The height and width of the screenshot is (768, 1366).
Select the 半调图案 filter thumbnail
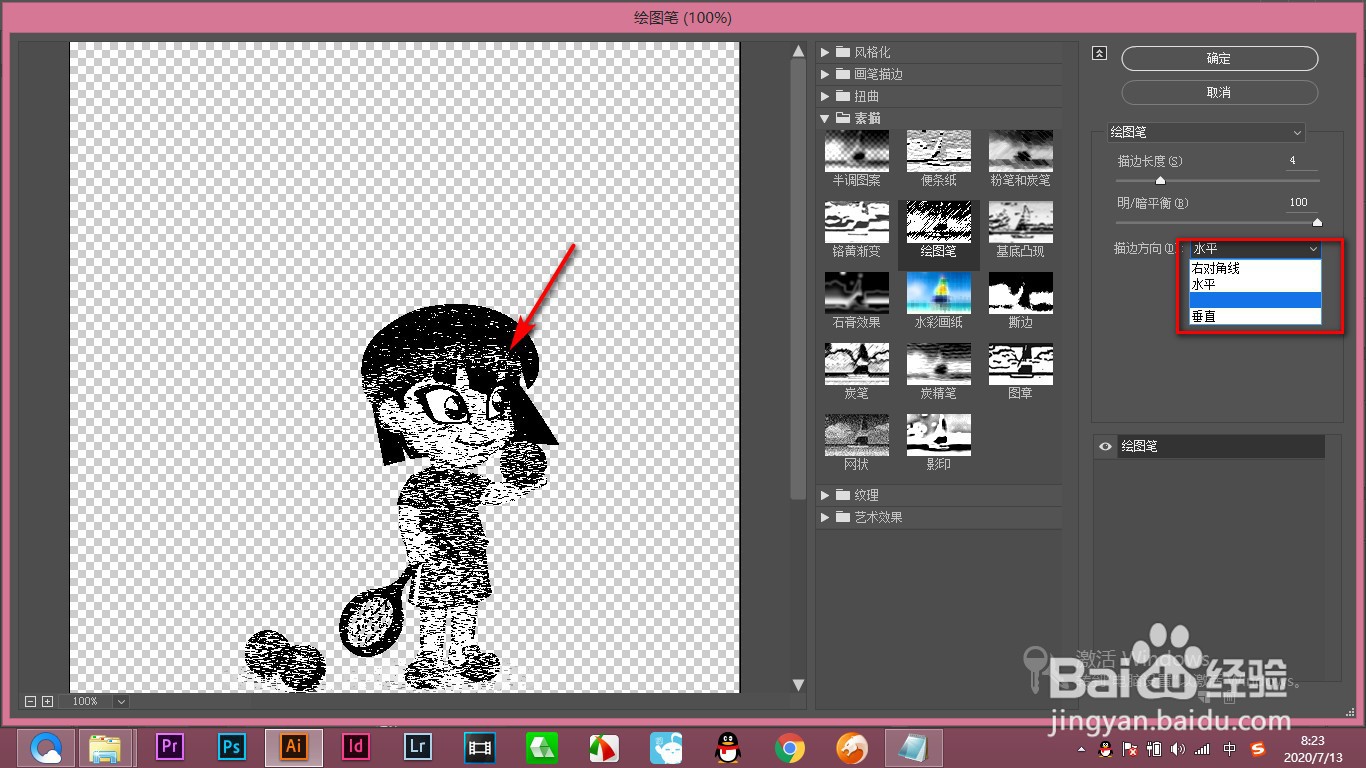click(x=856, y=151)
